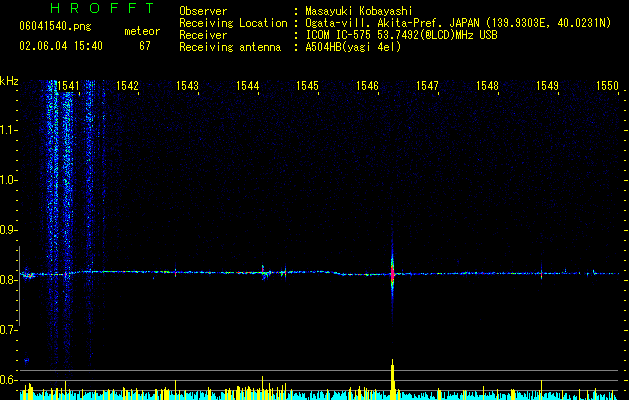
Task: Click the Receiving antenna label
Action: click(230, 47)
